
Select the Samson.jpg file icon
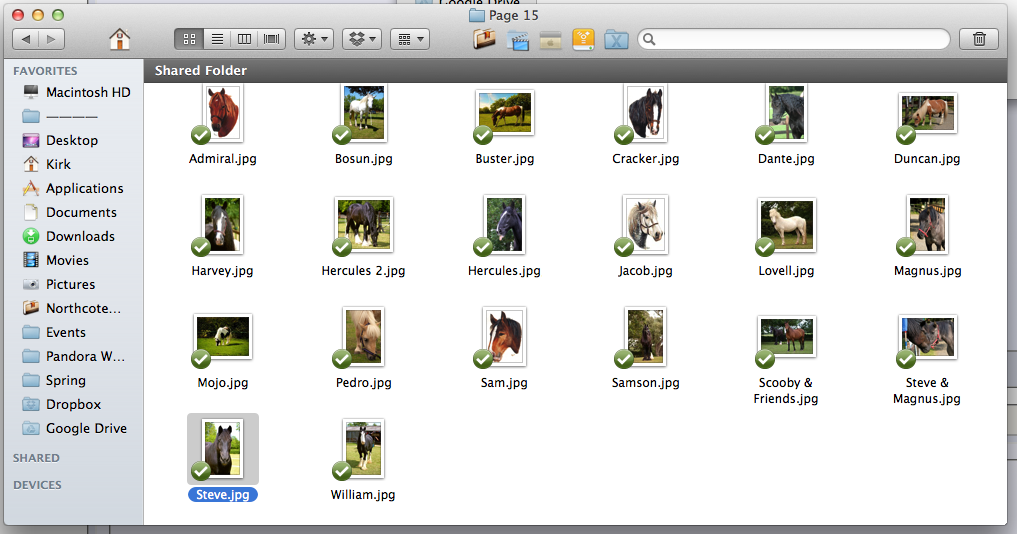pyautogui.click(x=645, y=337)
